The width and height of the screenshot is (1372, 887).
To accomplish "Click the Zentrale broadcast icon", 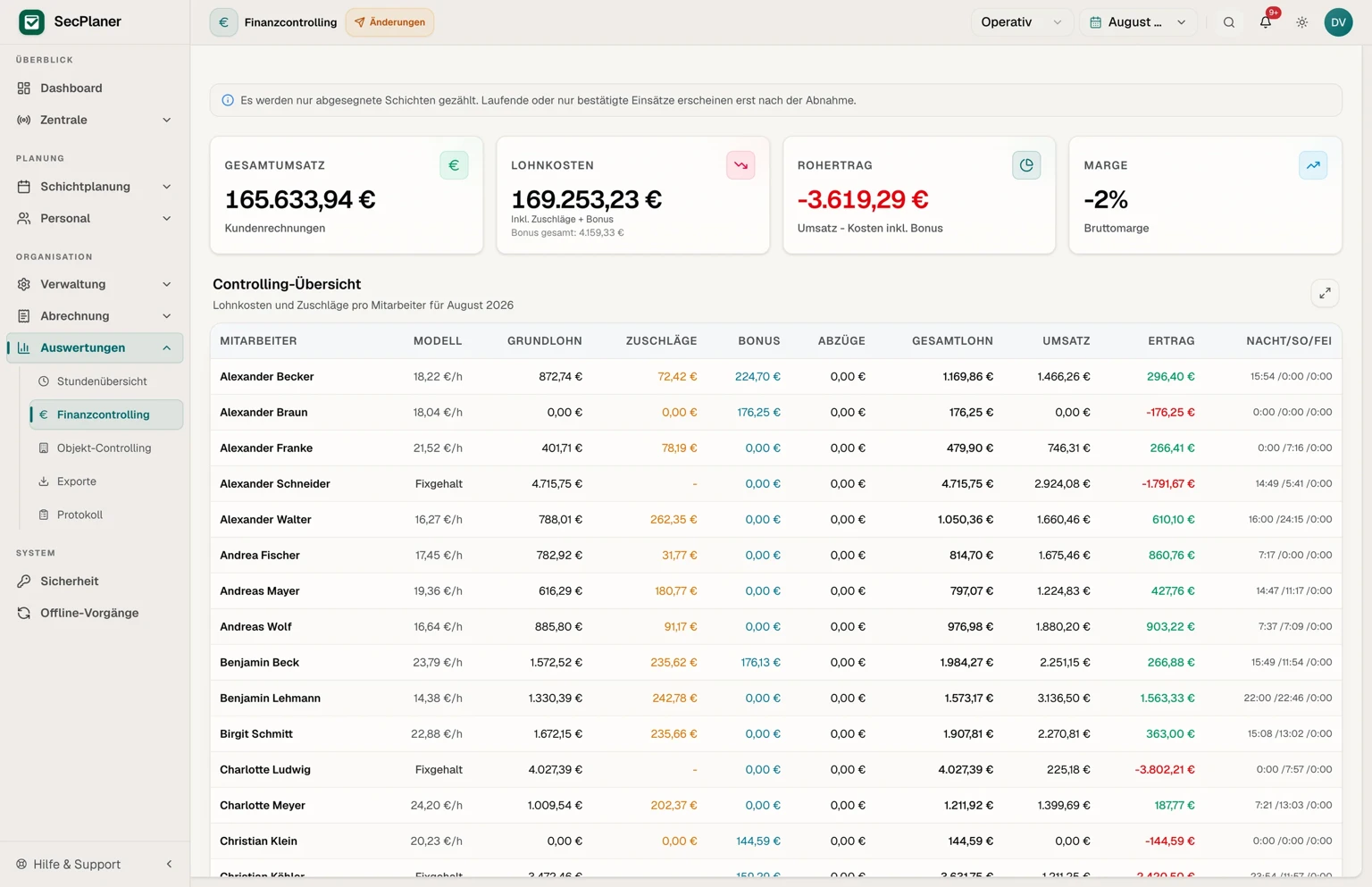I will [x=24, y=120].
